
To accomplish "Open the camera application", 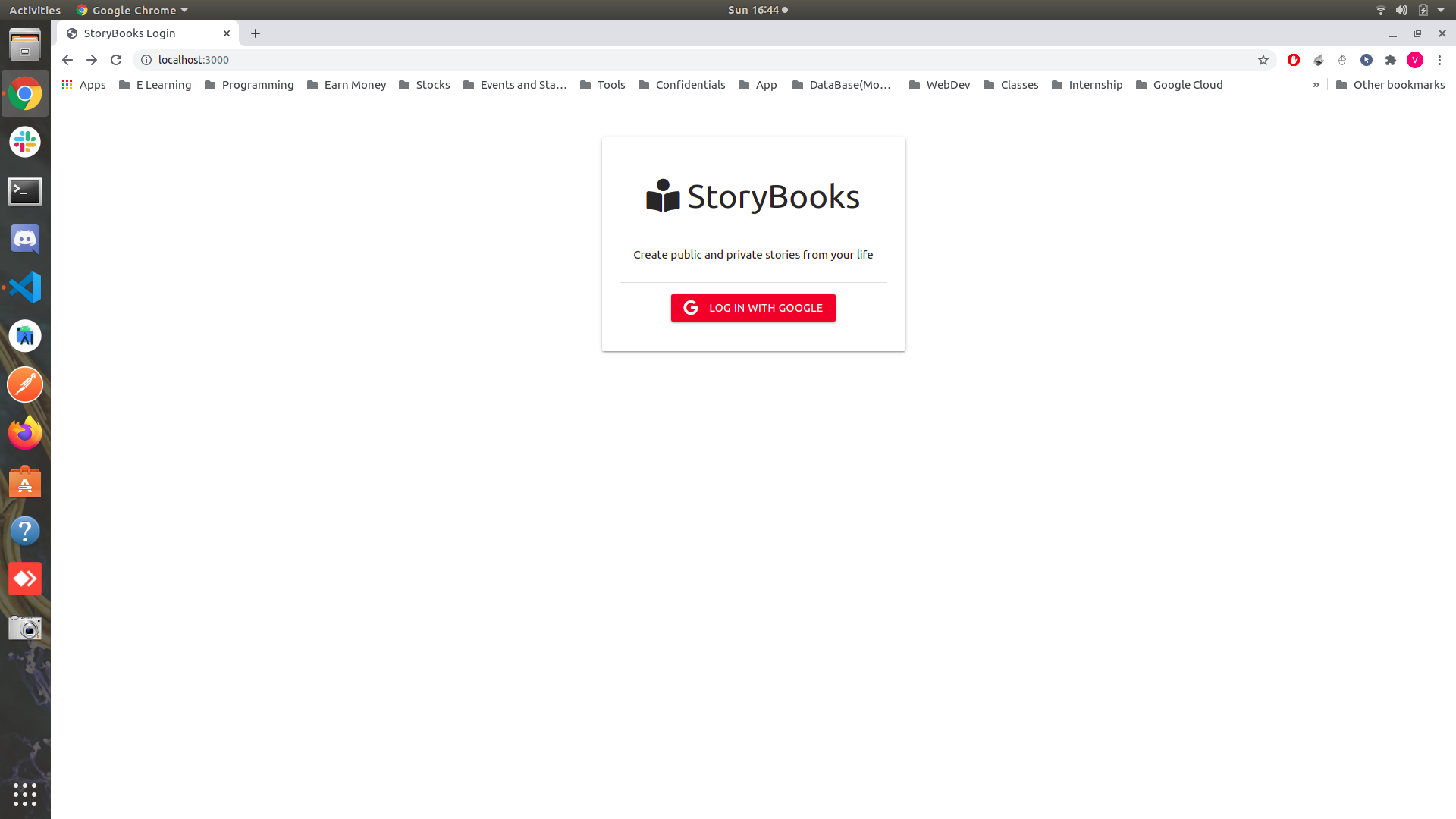I will pyautogui.click(x=25, y=627).
